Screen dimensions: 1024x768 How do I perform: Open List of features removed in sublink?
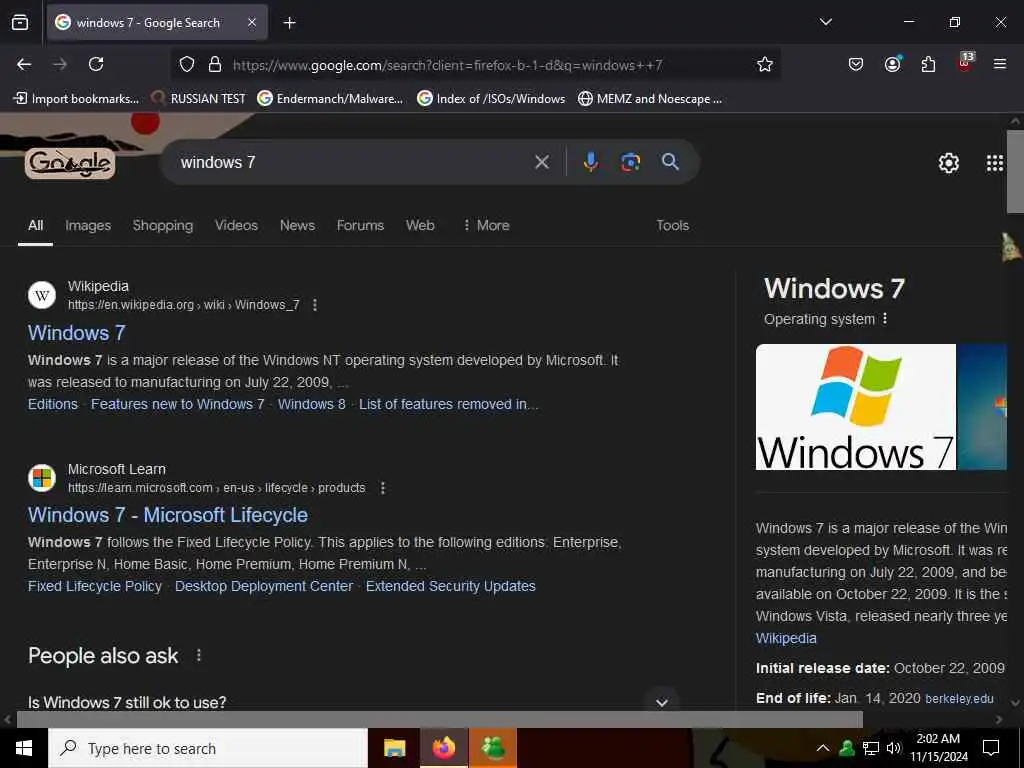pos(449,404)
